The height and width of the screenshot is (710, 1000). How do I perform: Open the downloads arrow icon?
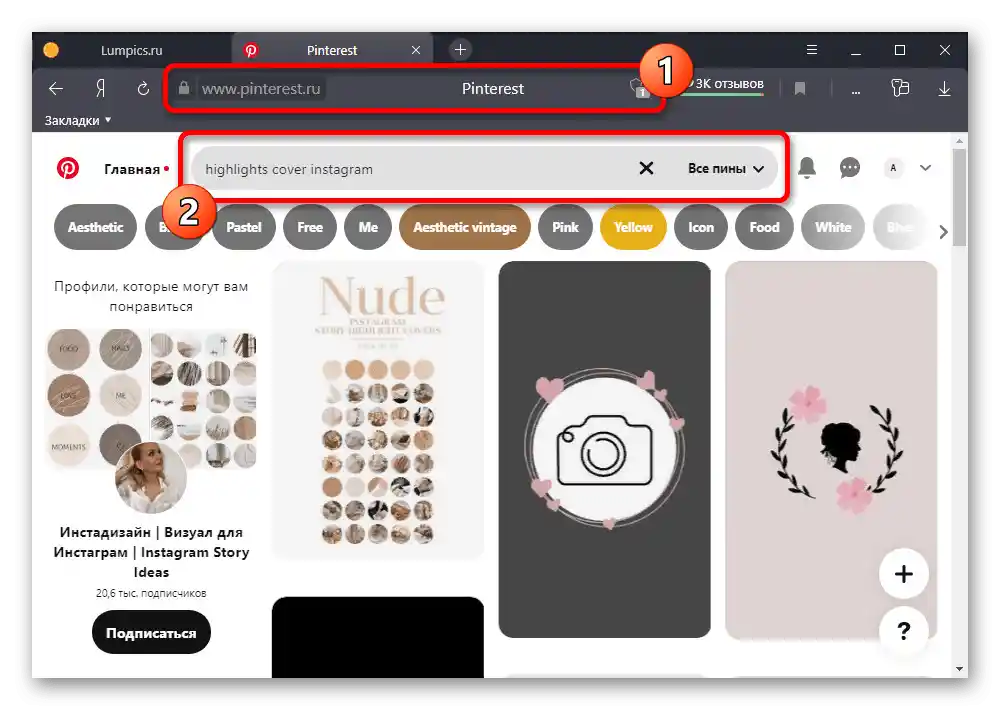pyautogui.click(x=945, y=88)
